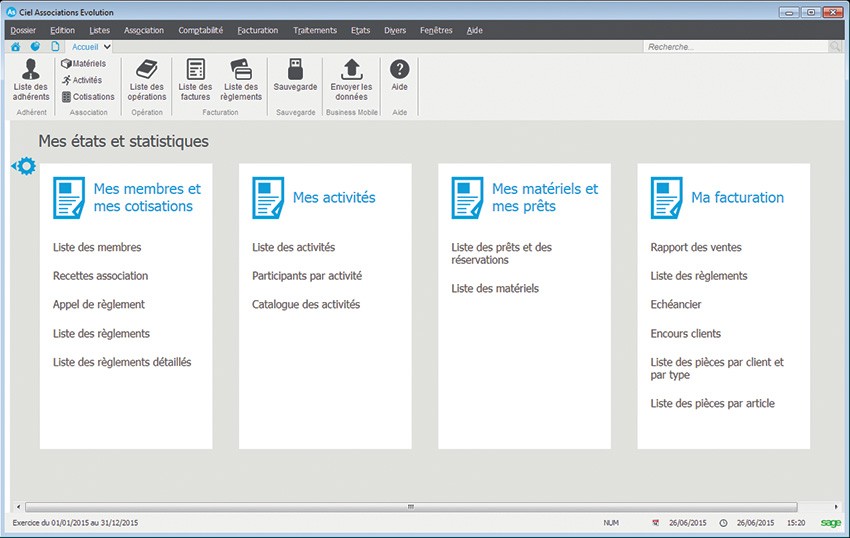
Task: Click the Sauvegarde USB drive icon
Action: 295,69
